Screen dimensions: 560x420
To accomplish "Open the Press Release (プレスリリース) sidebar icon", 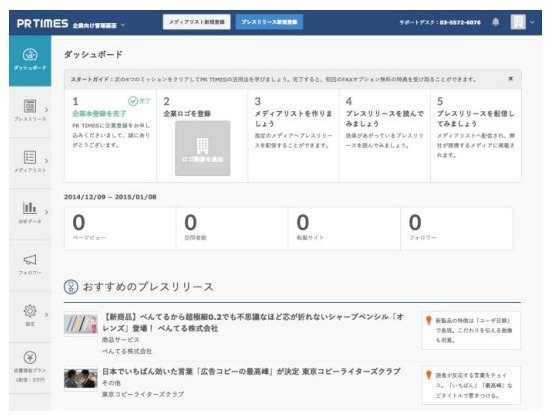I will [x=30, y=106].
